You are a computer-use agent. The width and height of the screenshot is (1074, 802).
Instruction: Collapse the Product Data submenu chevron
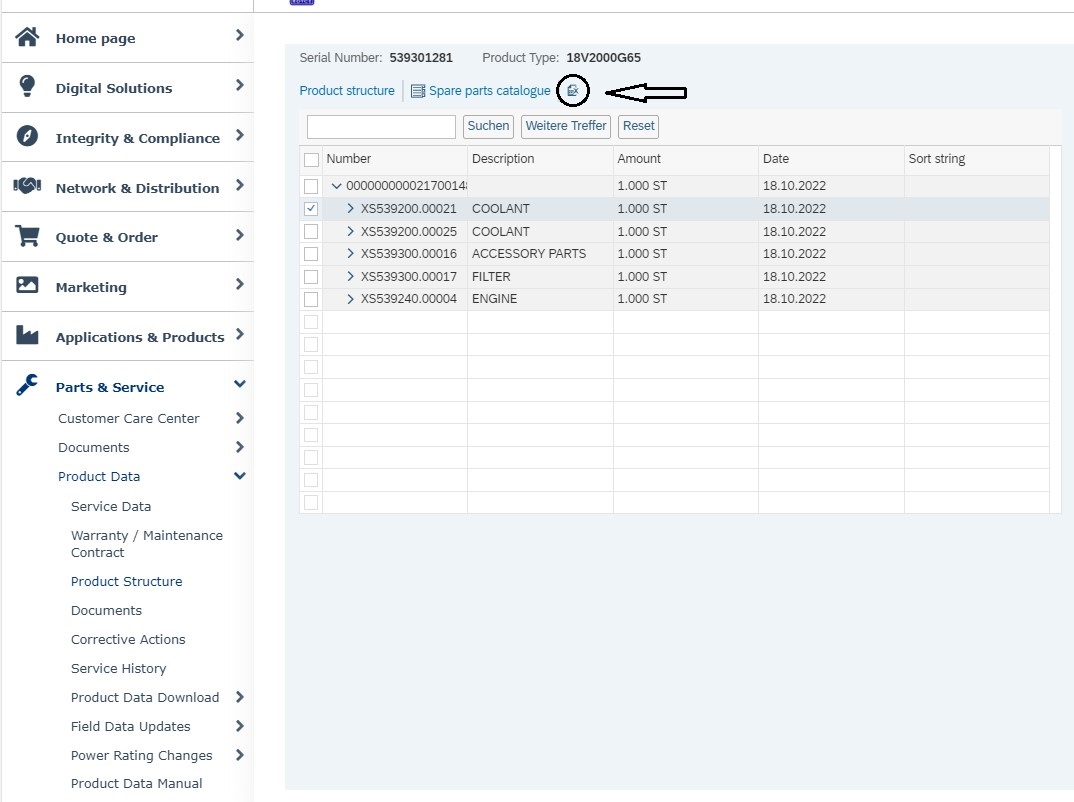point(240,475)
